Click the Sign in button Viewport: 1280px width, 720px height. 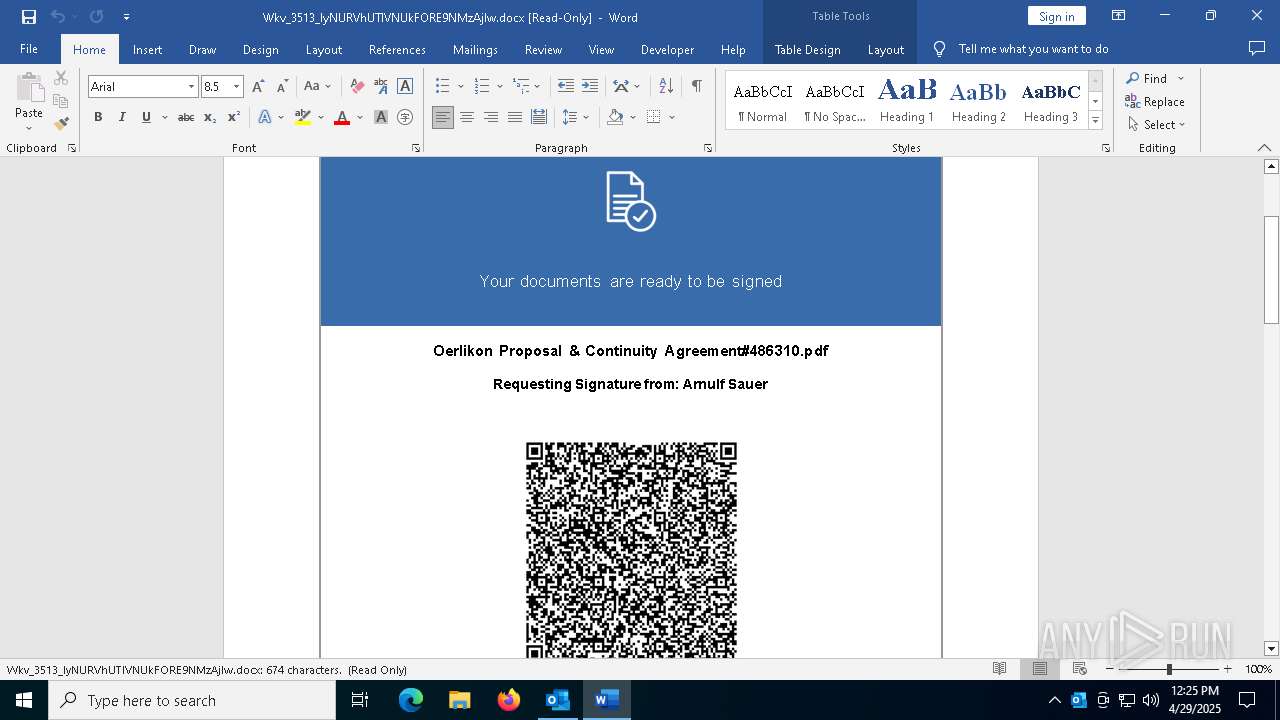(x=1056, y=16)
